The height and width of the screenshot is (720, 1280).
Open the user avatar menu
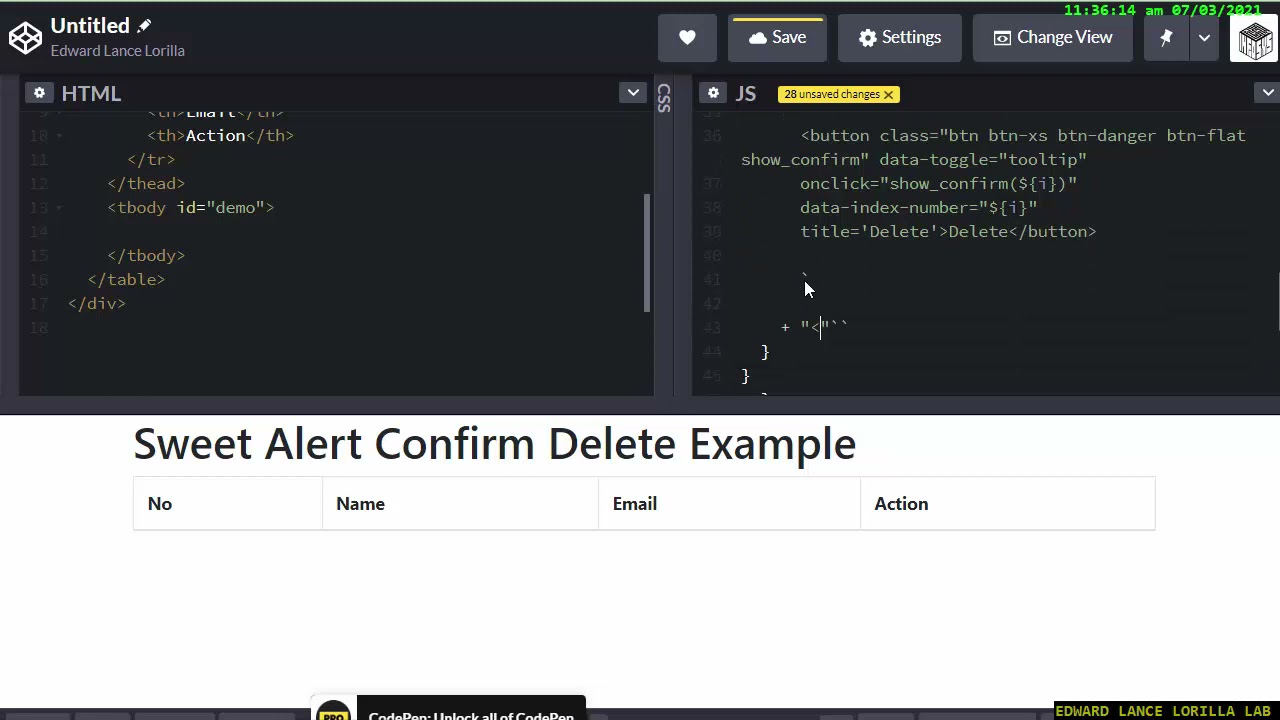coord(1254,40)
